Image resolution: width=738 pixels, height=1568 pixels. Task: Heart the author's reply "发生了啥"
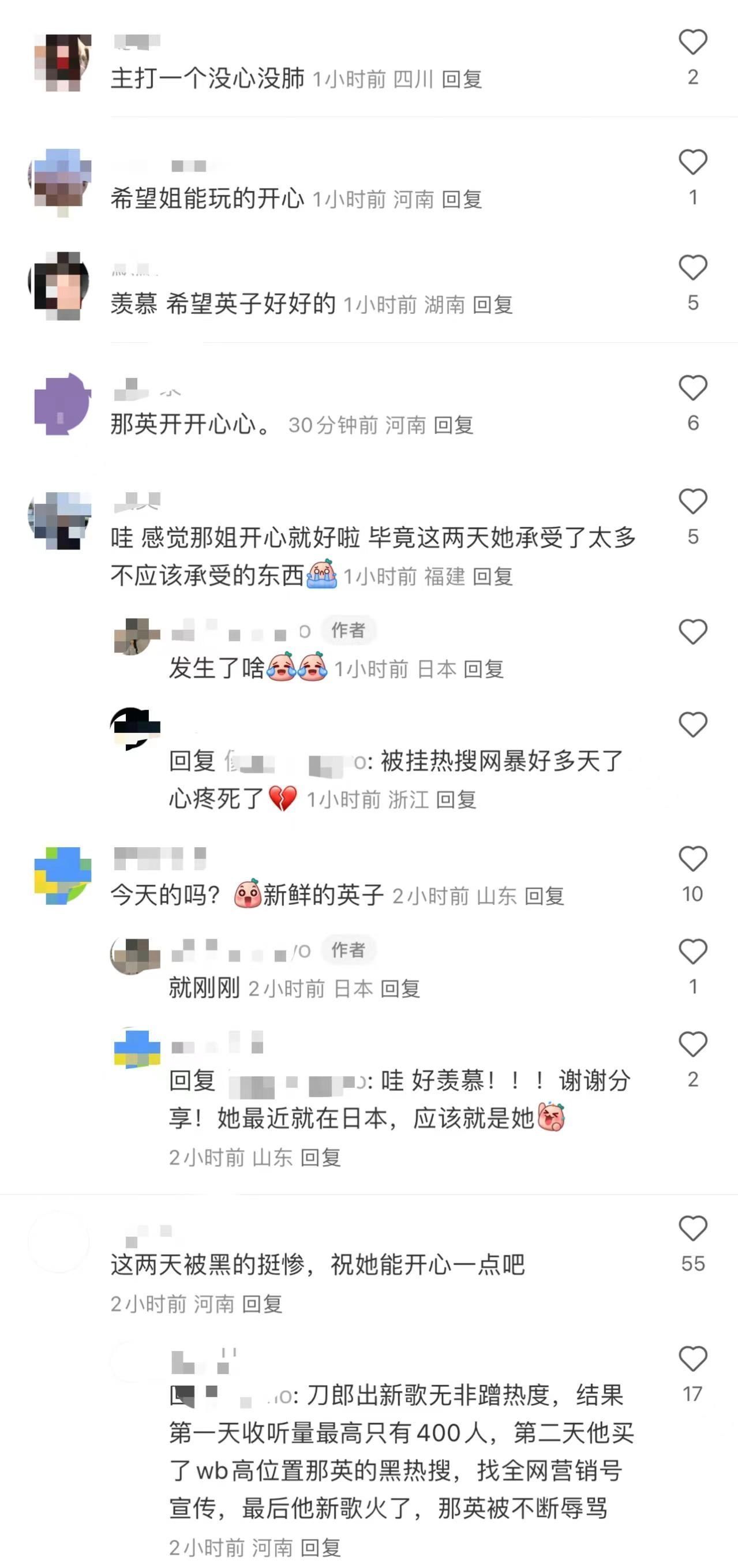point(692,632)
